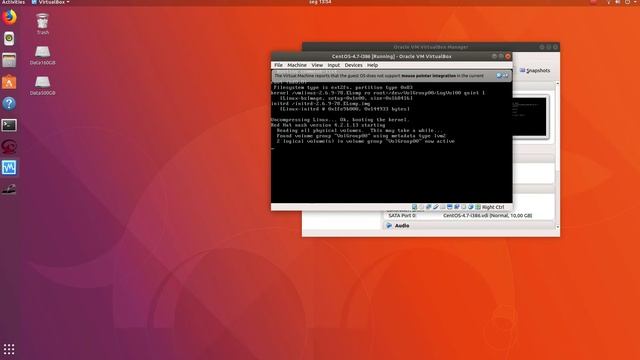Click the CPU features status bar icon
The height and width of the screenshot is (360, 640).
pyautogui.click(x=464, y=207)
